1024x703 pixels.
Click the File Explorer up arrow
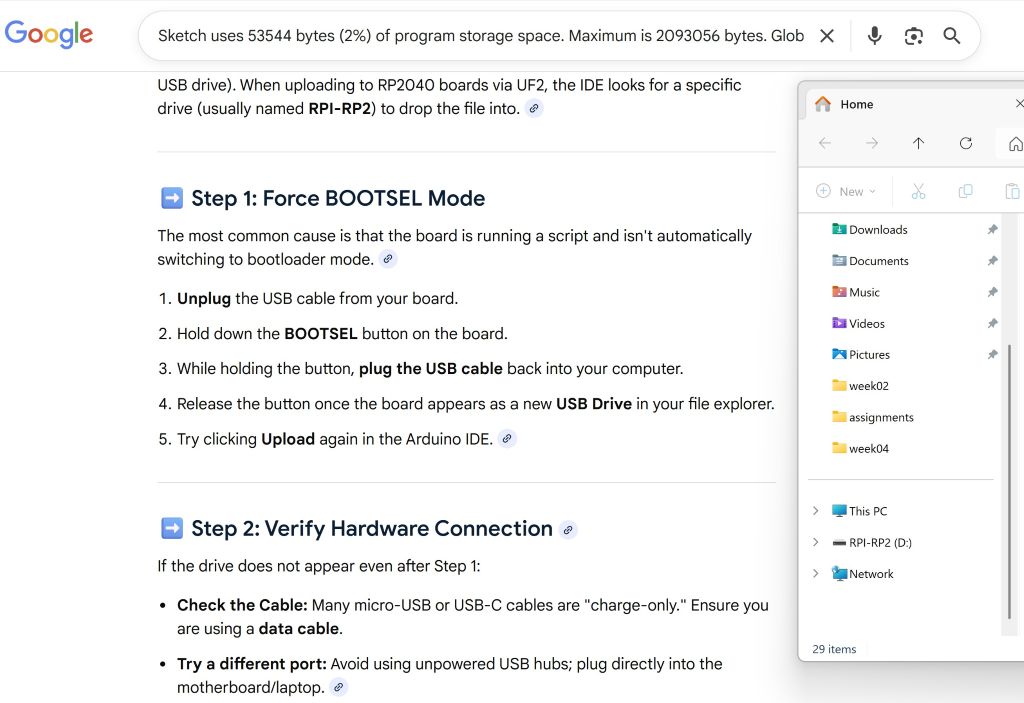[918, 143]
